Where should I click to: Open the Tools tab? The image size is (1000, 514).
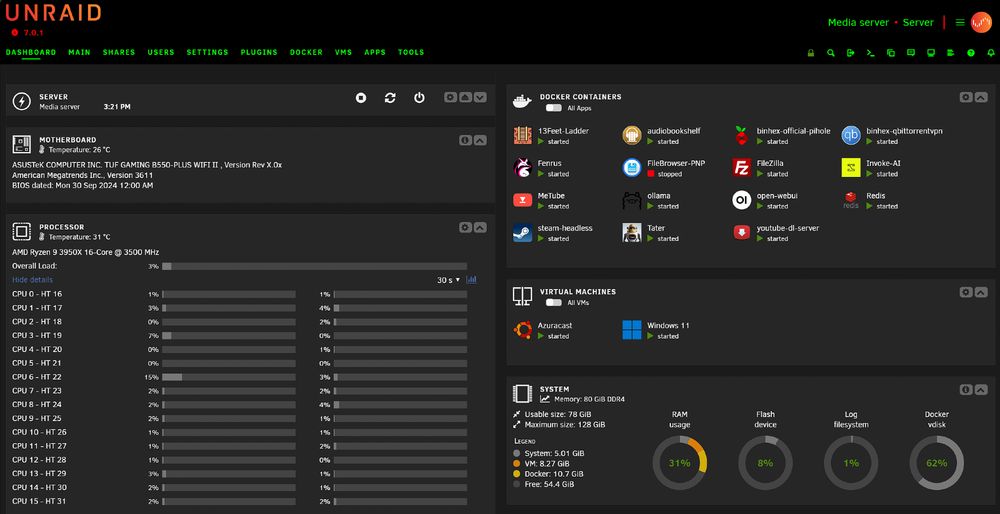411,52
